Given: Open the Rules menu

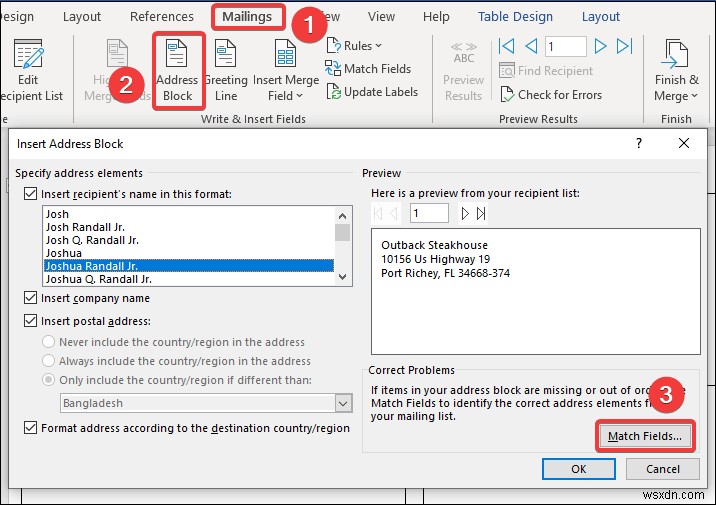Looking at the screenshot, I should tap(354, 46).
